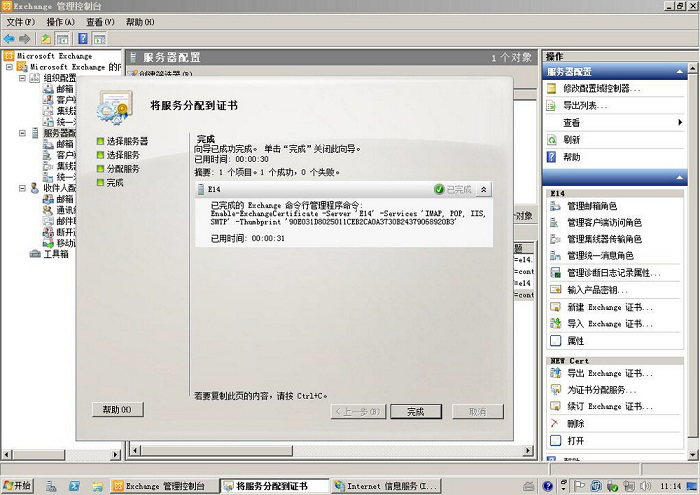
Task: Open the 文件(F) menu
Action: point(20,21)
